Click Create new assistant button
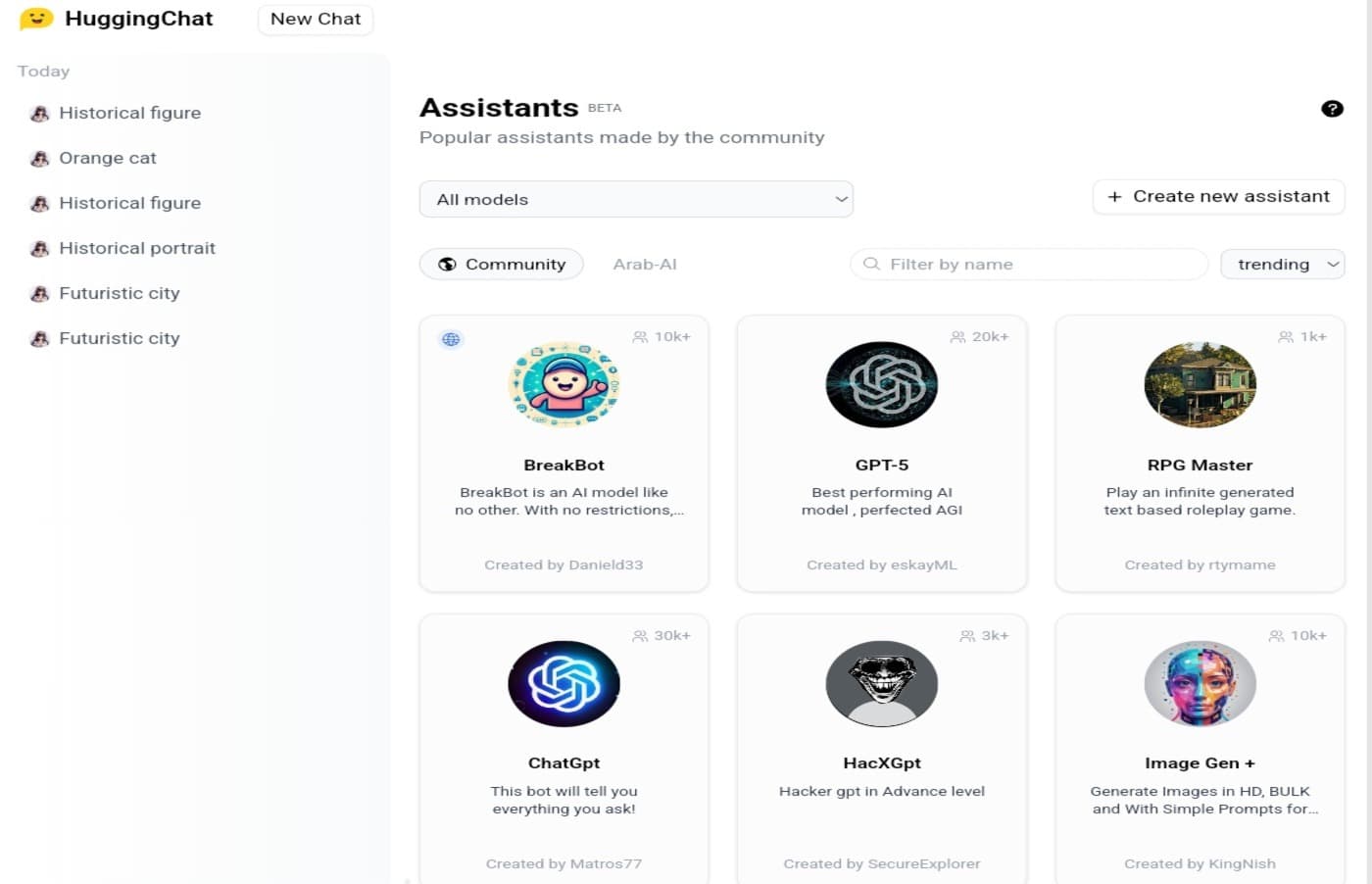The image size is (1372, 884). (1218, 197)
